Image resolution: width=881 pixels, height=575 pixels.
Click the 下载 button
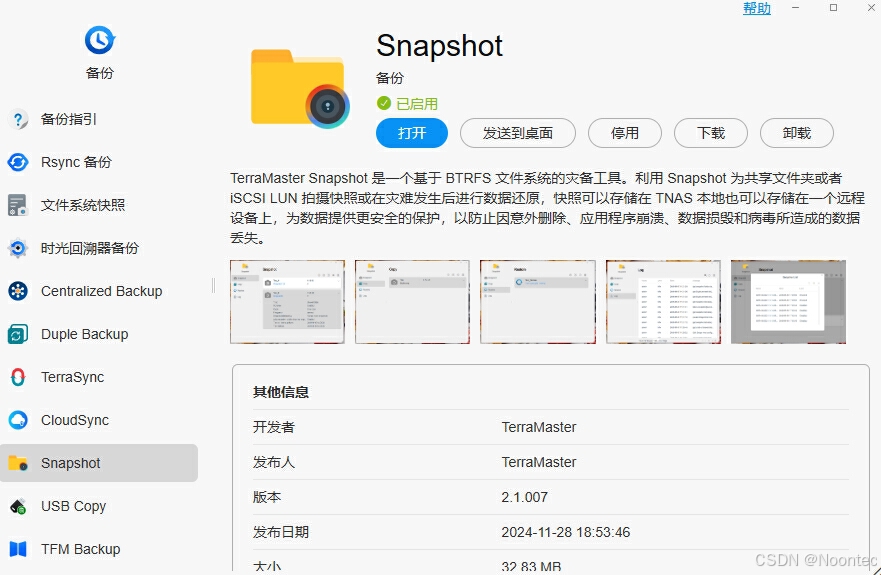[x=711, y=133]
